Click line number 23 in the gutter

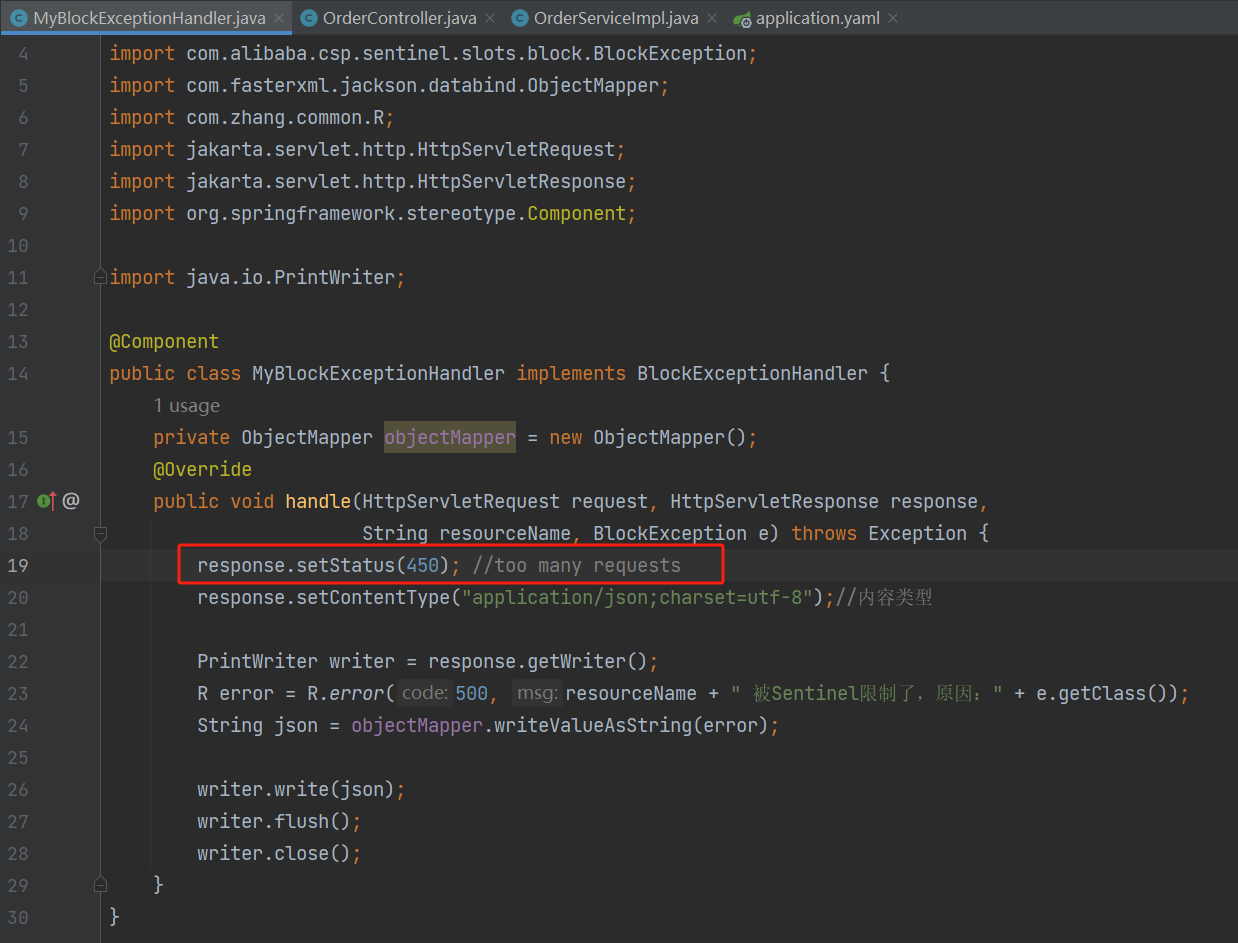[x=18, y=693]
